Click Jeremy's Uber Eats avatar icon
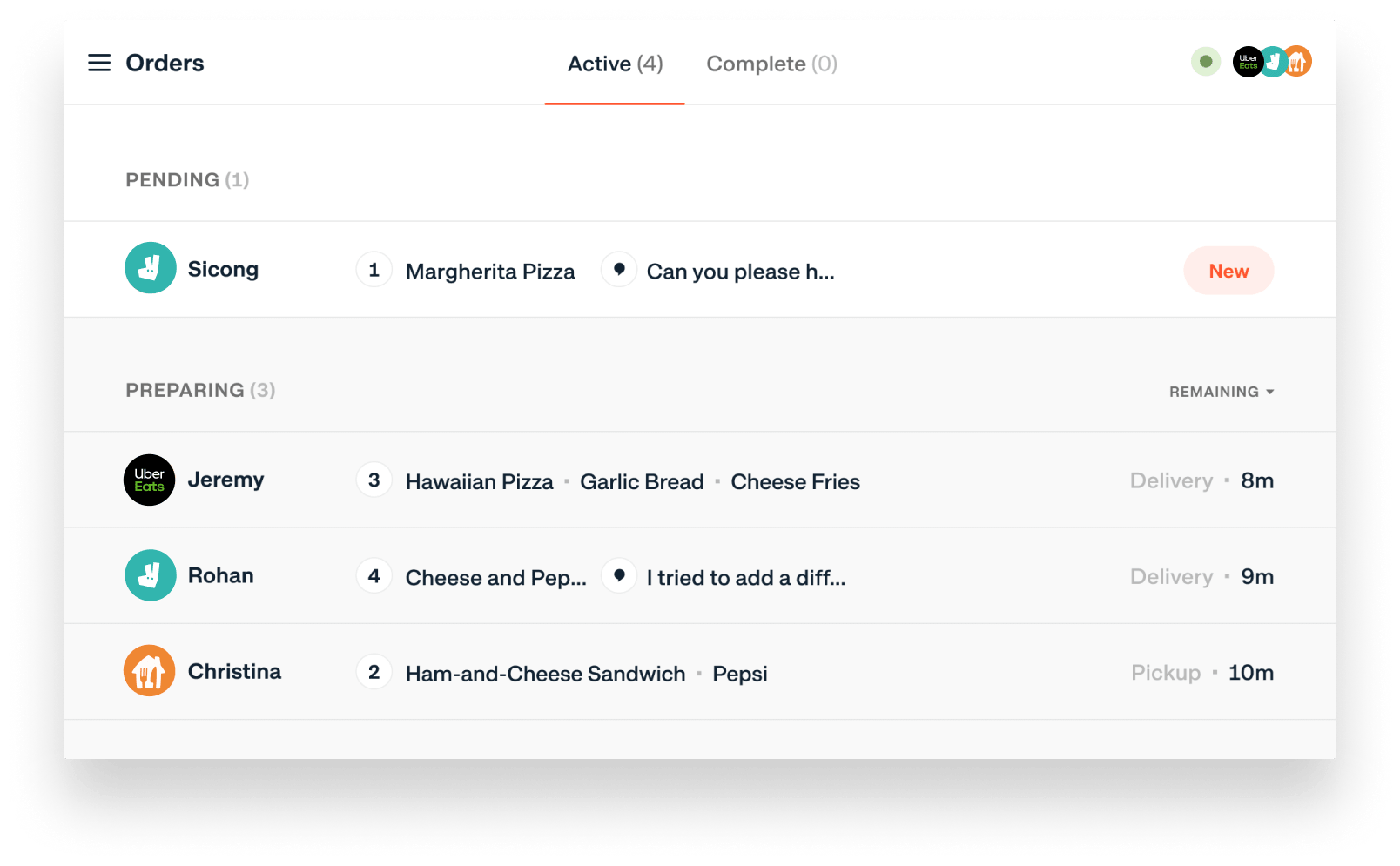 150,480
